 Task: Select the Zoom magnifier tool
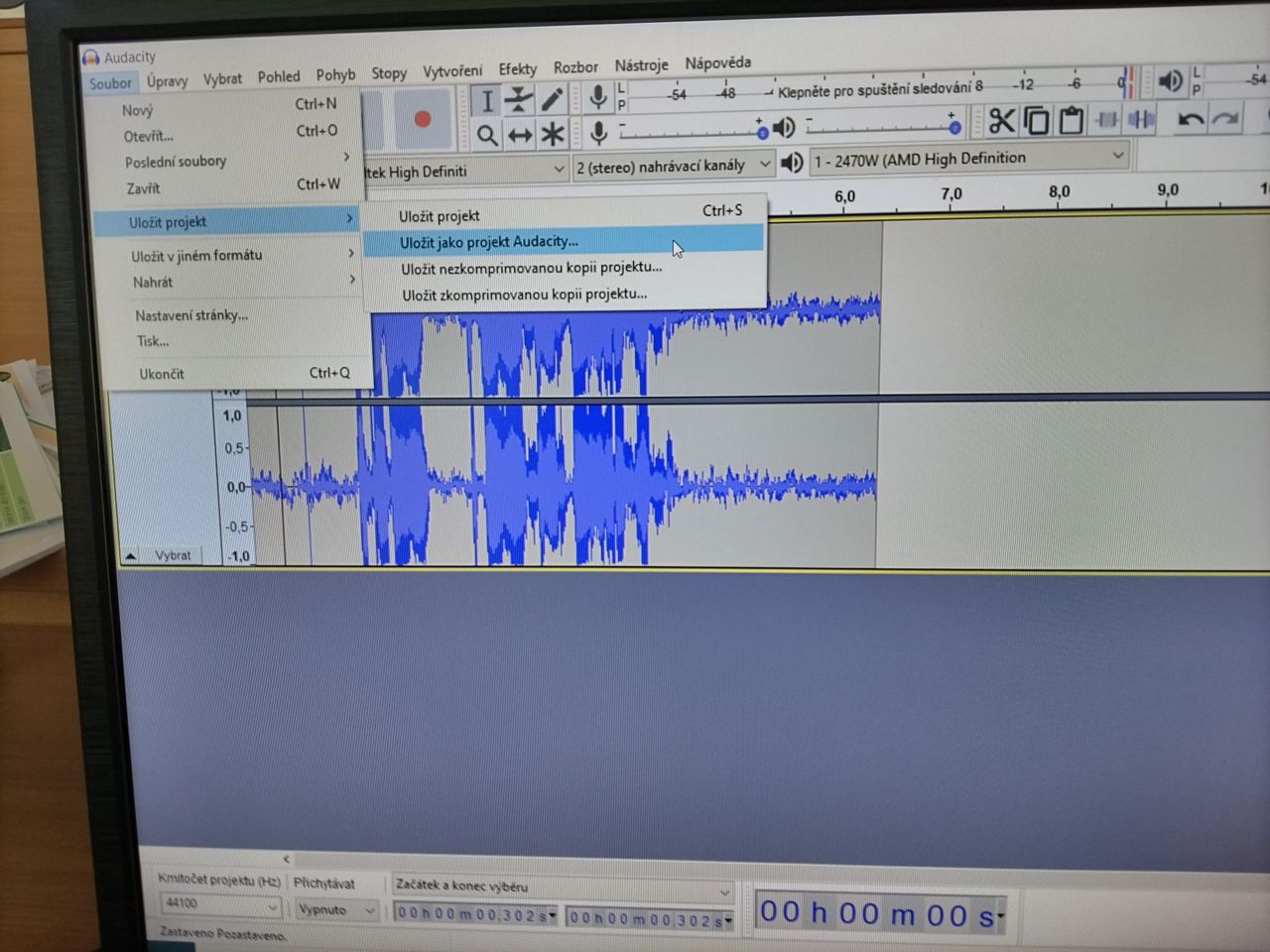tap(486, 134)
